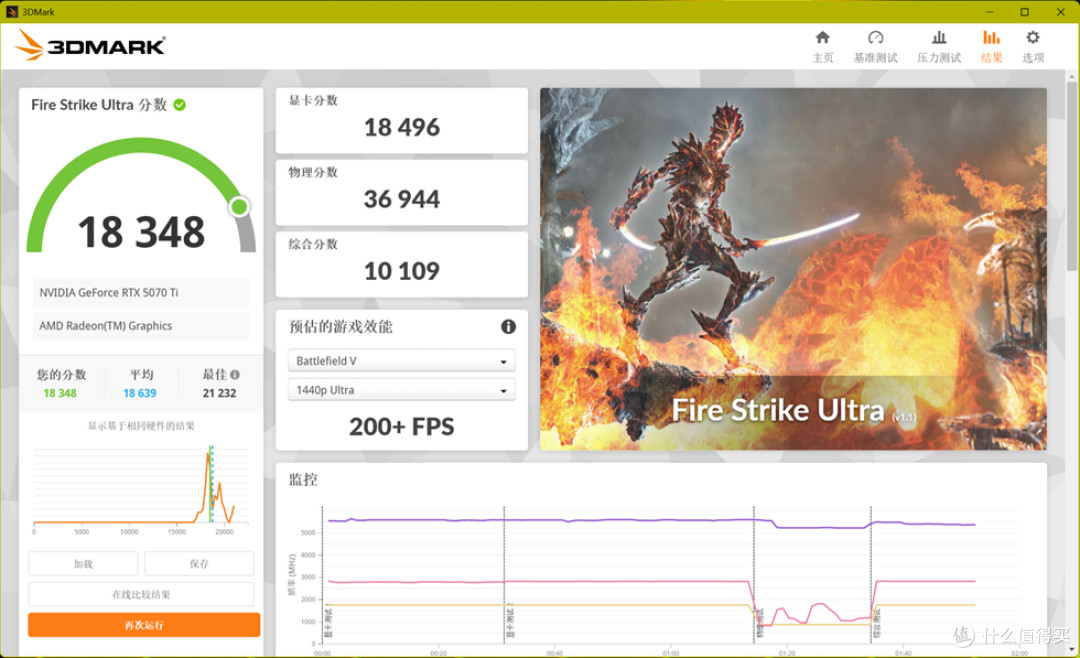Maximize the 3DMark window

(1025, 12)
